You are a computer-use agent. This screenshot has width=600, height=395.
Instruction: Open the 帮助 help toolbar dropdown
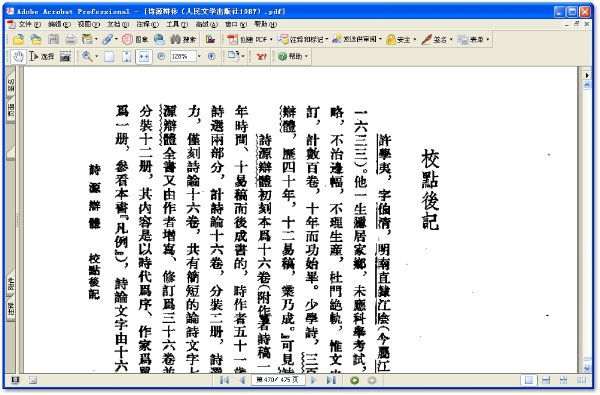pos(306,57)
